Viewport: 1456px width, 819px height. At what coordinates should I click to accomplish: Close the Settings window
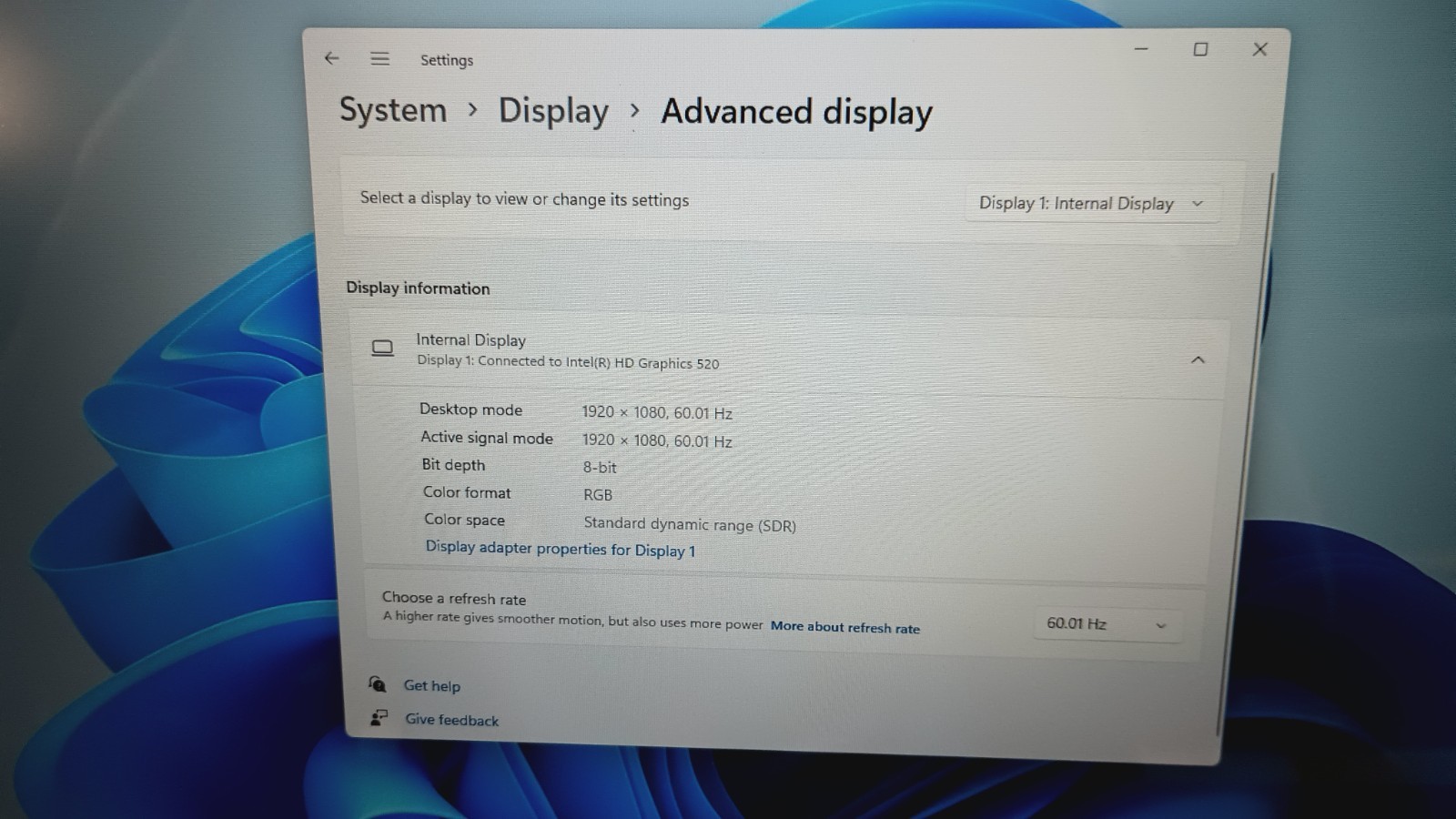click(1259, 49)
